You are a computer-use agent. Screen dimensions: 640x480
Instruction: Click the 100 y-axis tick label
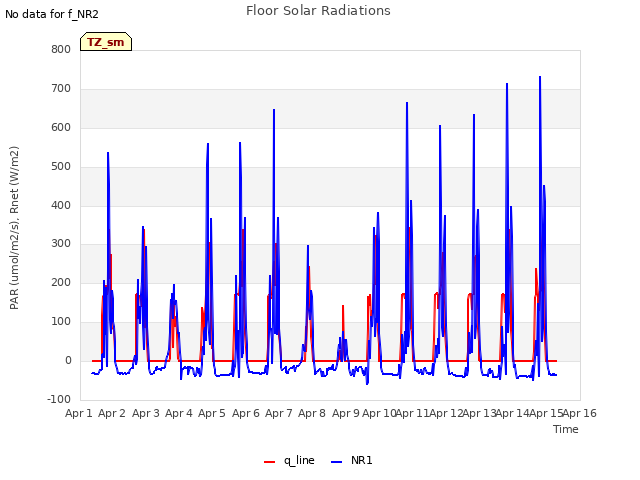point(61,322)
